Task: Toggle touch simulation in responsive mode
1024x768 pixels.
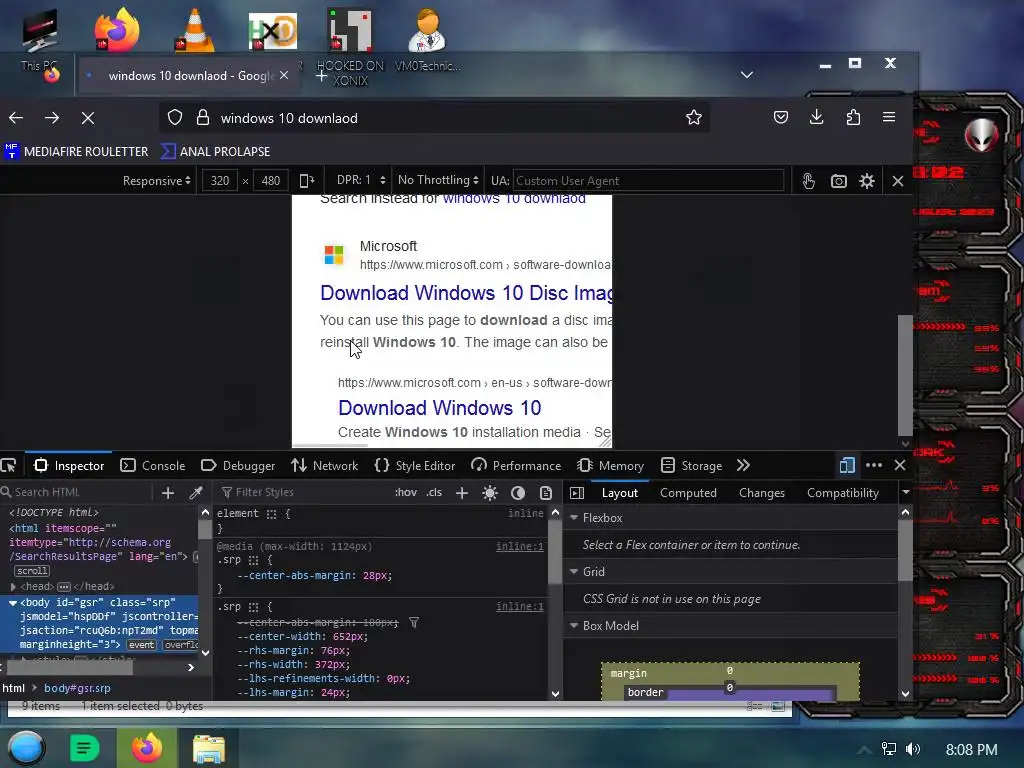Action: tap(808, 181)
